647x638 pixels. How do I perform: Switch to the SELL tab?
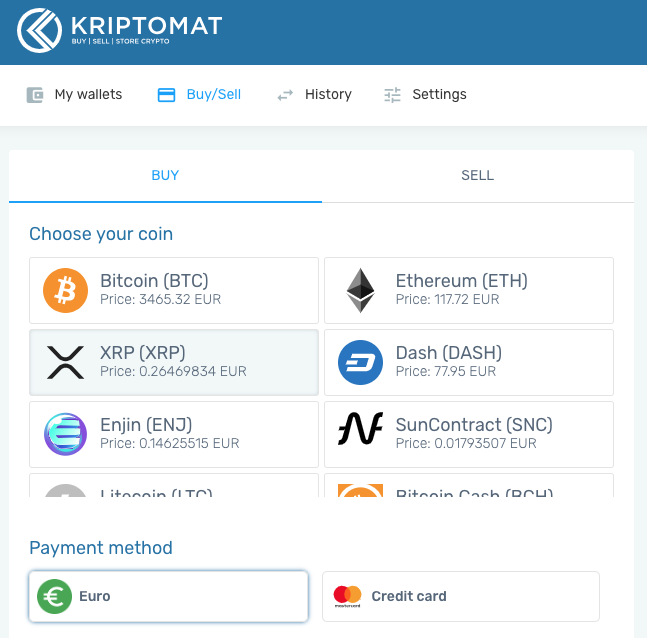(x=477, y=176)
